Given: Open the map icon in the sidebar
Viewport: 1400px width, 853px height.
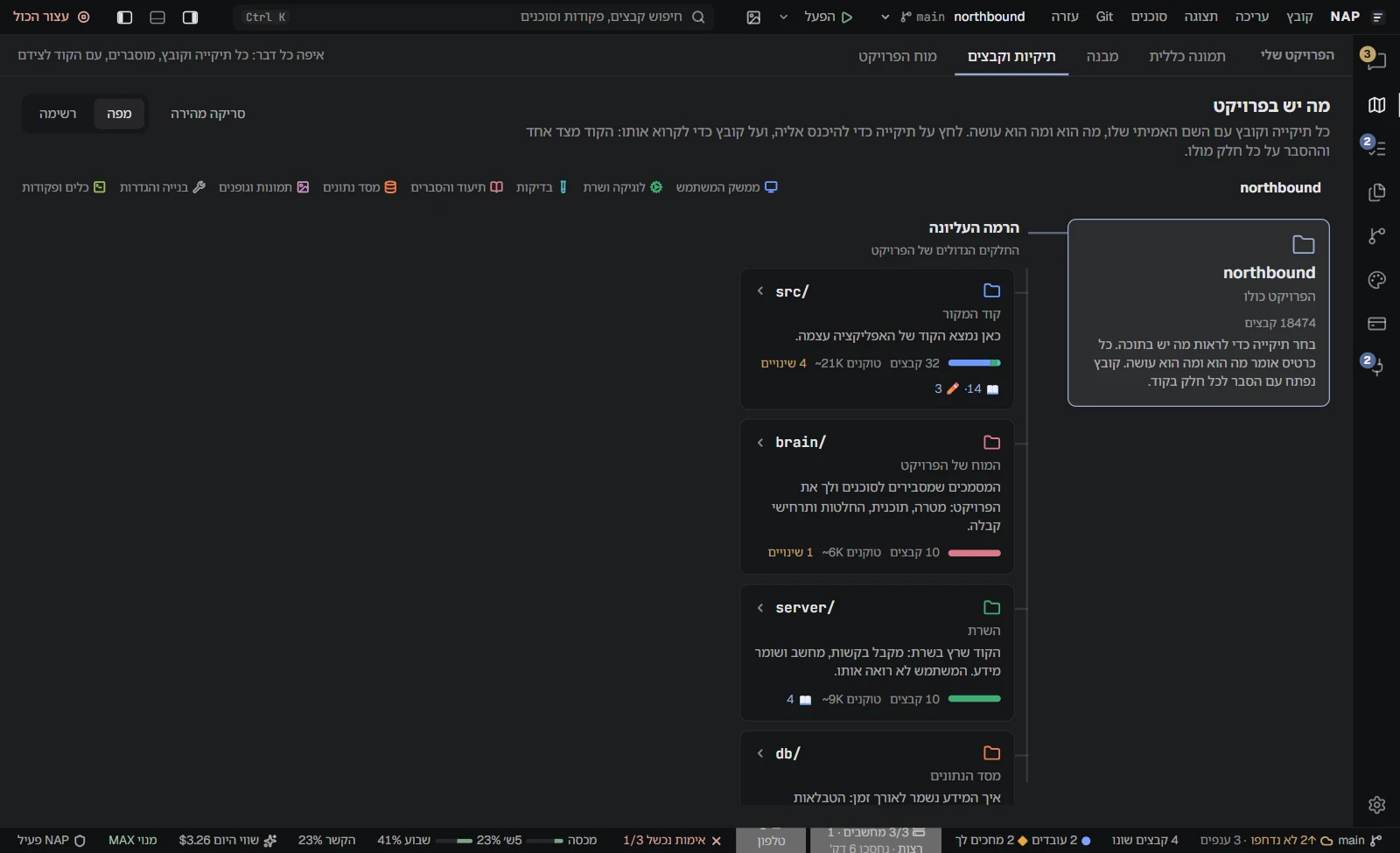Looking at the screenshot, I should point(1376,105).
